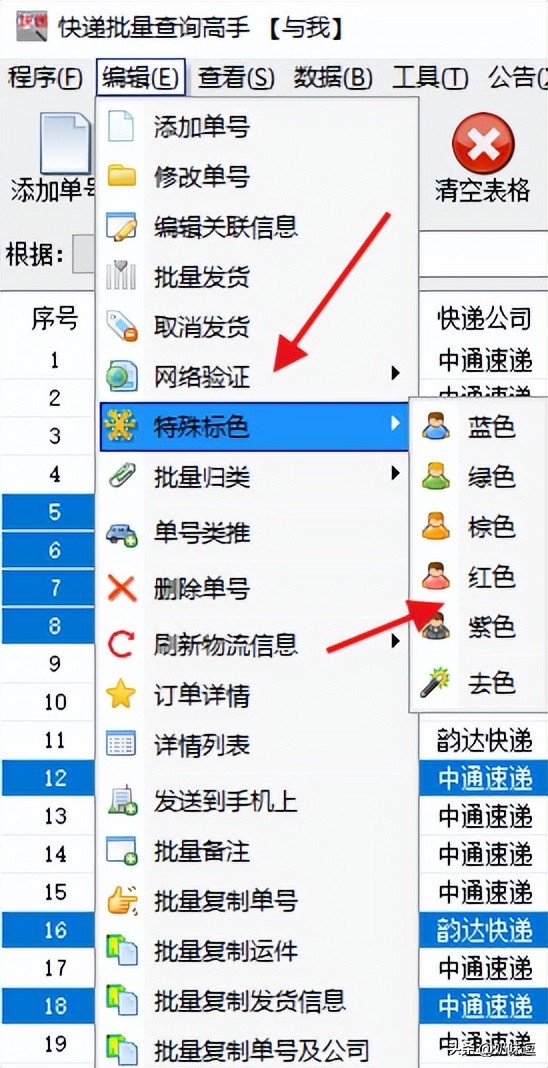This screenshot has height=1068, width=548.
Task: Click the 删除单号 red cross icon
Action: point(122,587)
